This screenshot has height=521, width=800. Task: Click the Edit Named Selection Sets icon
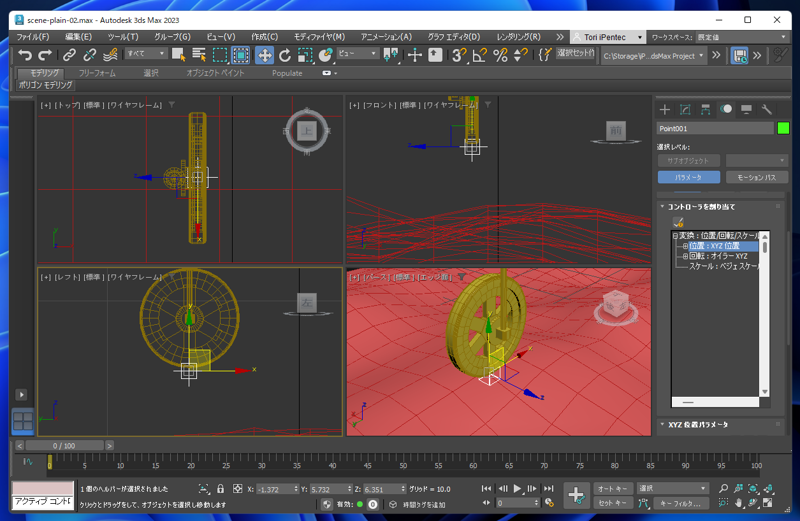point(544,55)
